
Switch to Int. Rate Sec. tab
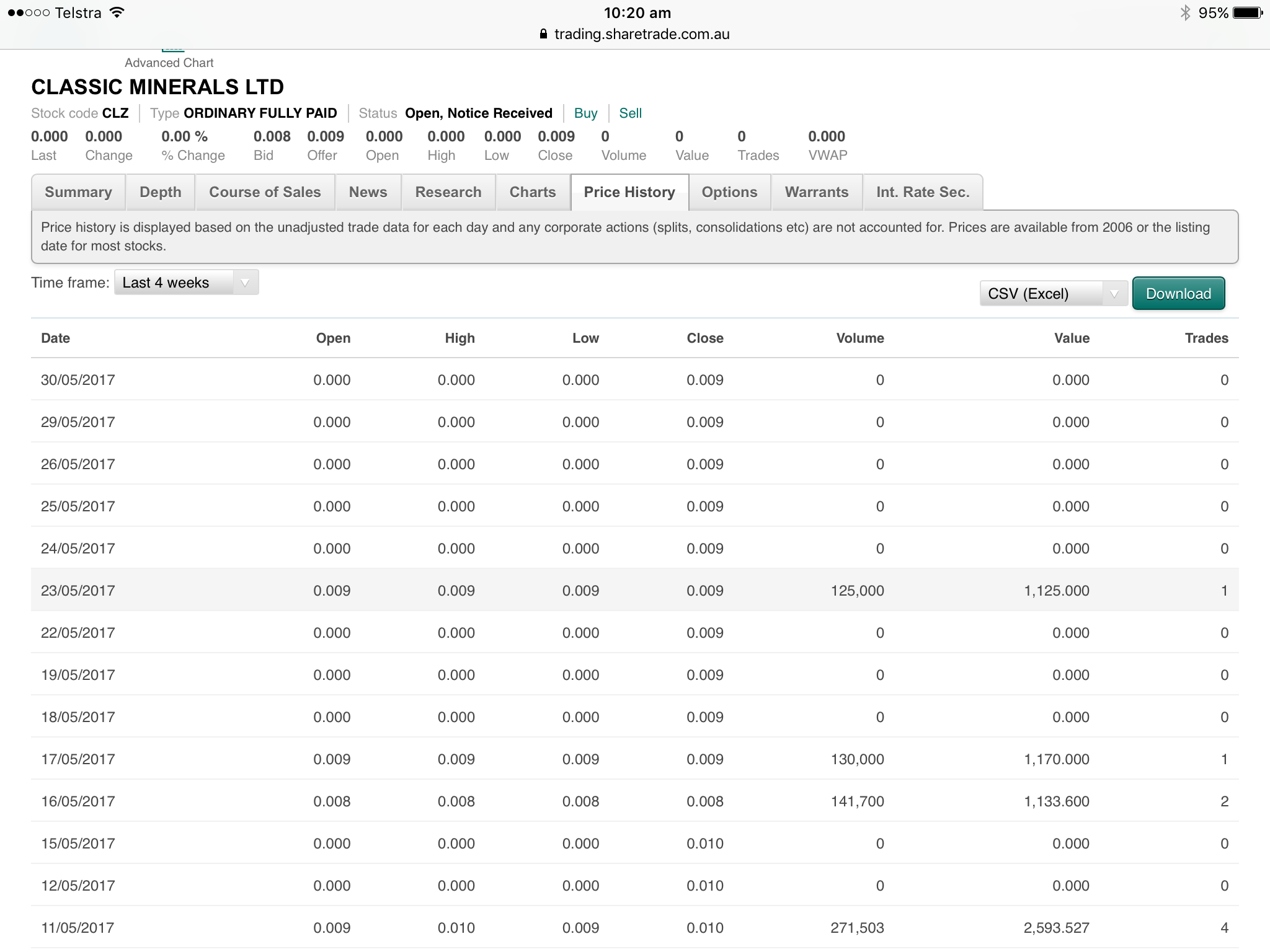pyautogui.click(x=923, y=192)
